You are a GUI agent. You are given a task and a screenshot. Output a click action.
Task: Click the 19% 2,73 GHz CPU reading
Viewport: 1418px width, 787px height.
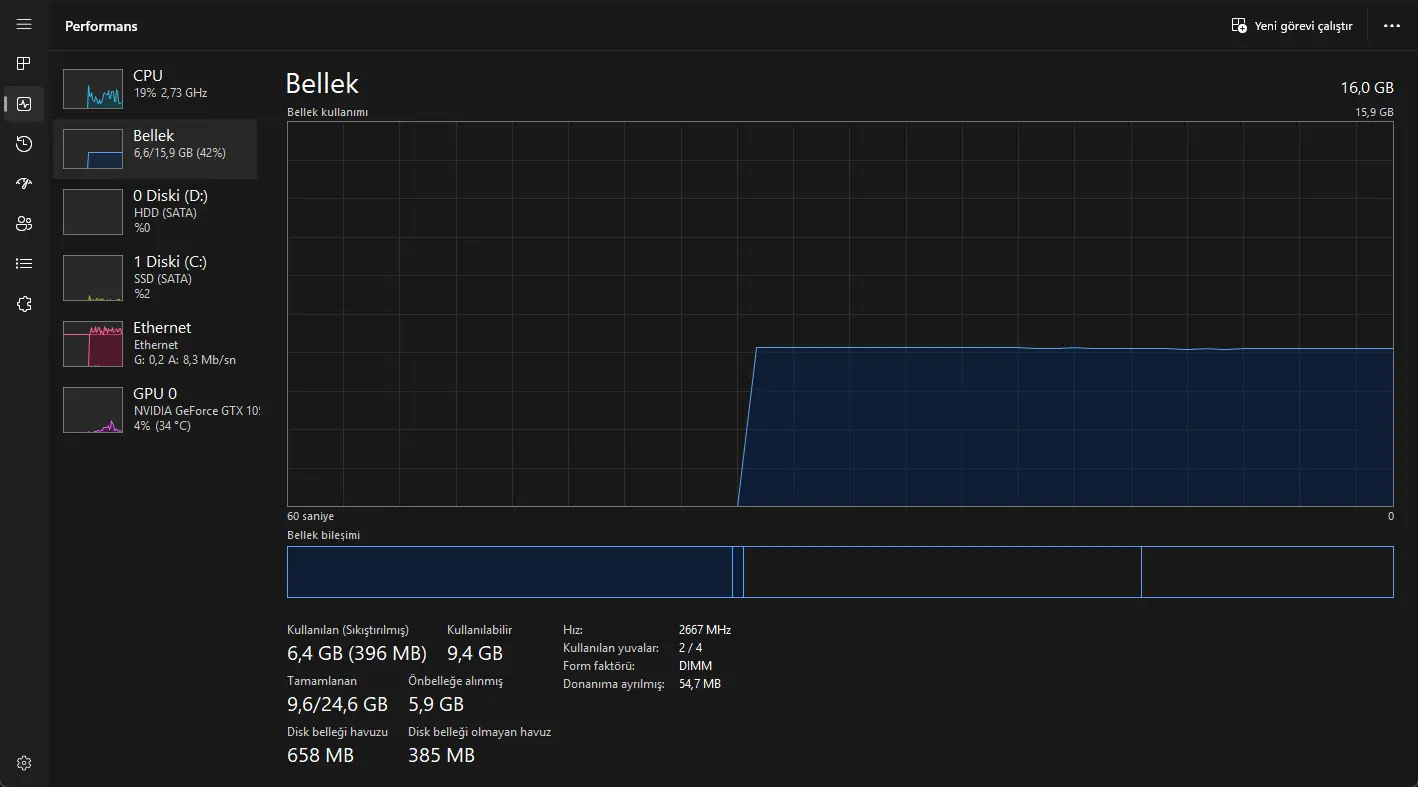[x=170, y=93]
